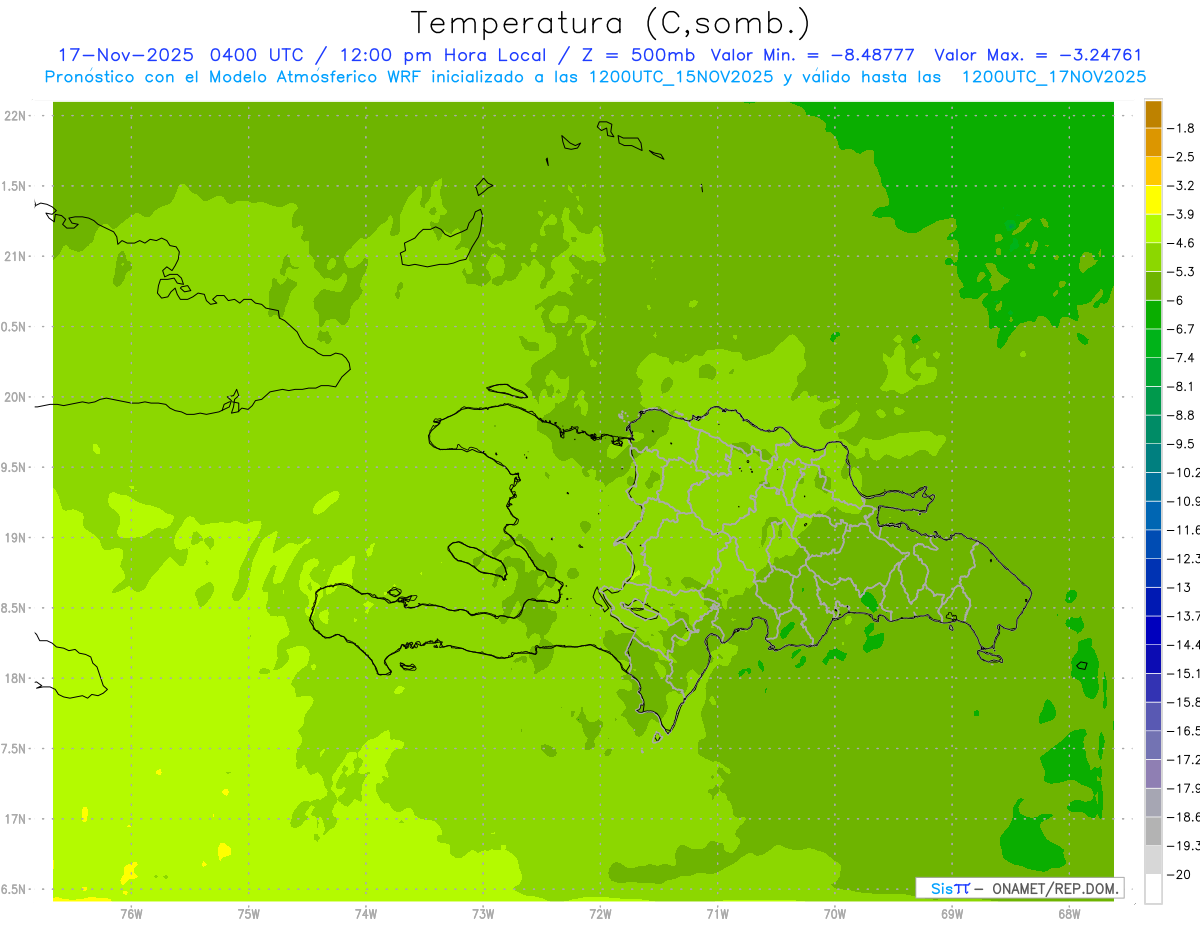Click the 75W longitude axis label
This screenshot has height=927, width=1200.
(x=249, y=913)
